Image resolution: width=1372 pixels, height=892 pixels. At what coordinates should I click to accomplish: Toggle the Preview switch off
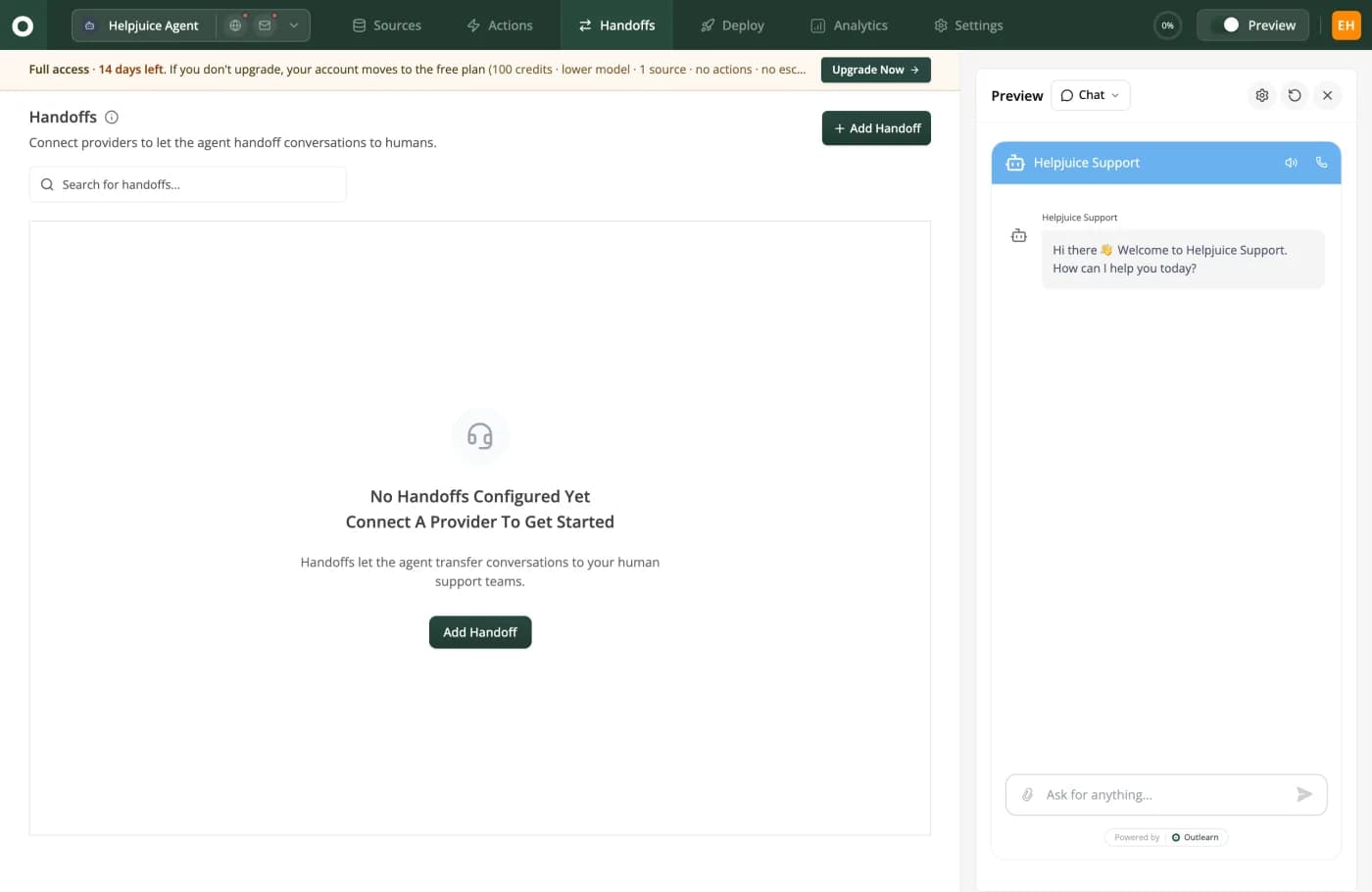[x=1224, y=25]
